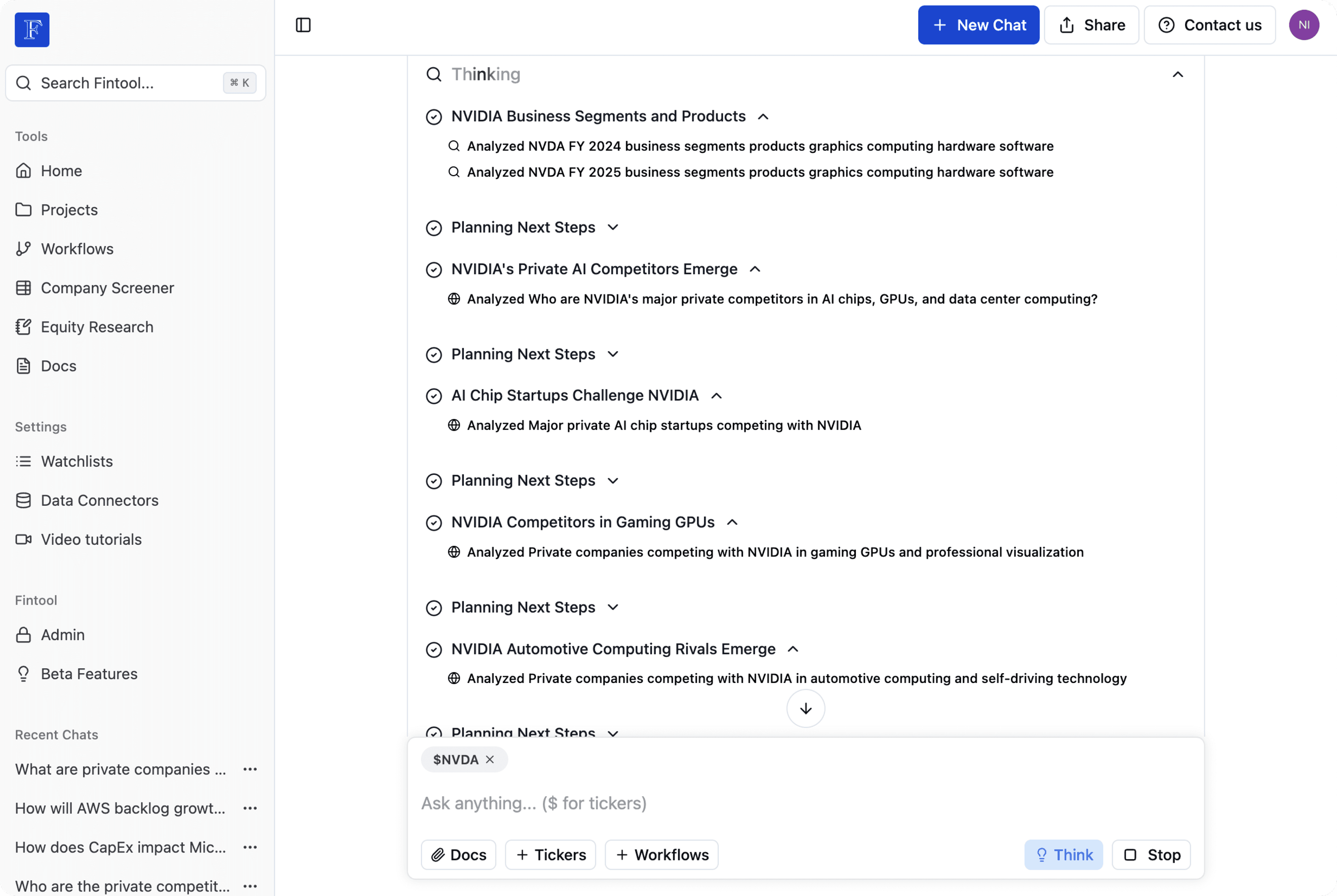Collapse the Thinking panel chevron
The image size is (1337, 896).
tap(1177, 74)
